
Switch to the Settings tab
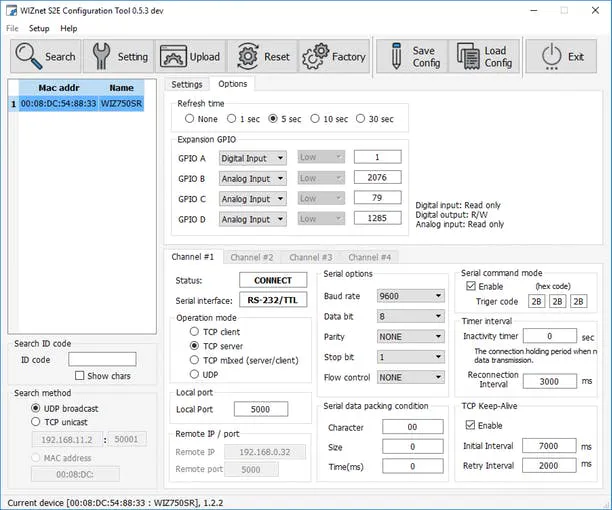point(187,84)
